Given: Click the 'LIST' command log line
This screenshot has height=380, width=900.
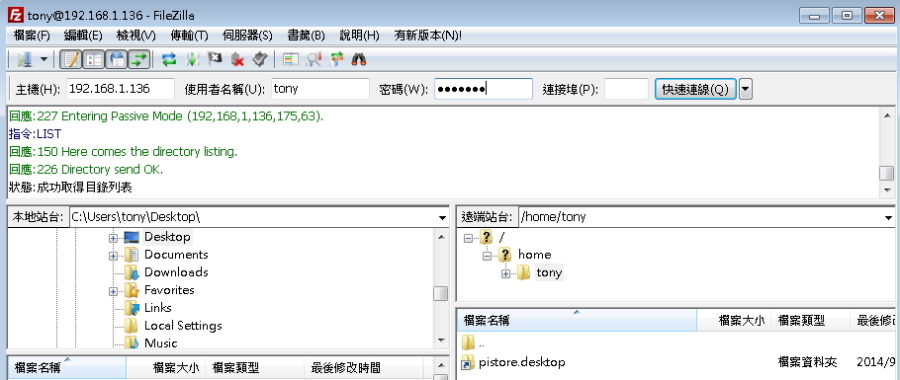Looking at the screenshot, I should coord(35,134).
